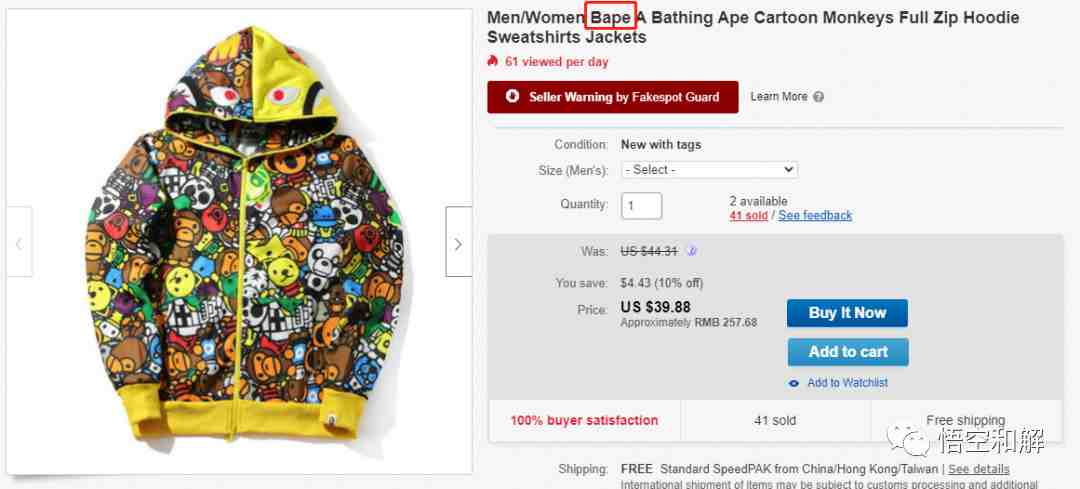Click the flame icon near viewed per day

click(x=492, y=61)
